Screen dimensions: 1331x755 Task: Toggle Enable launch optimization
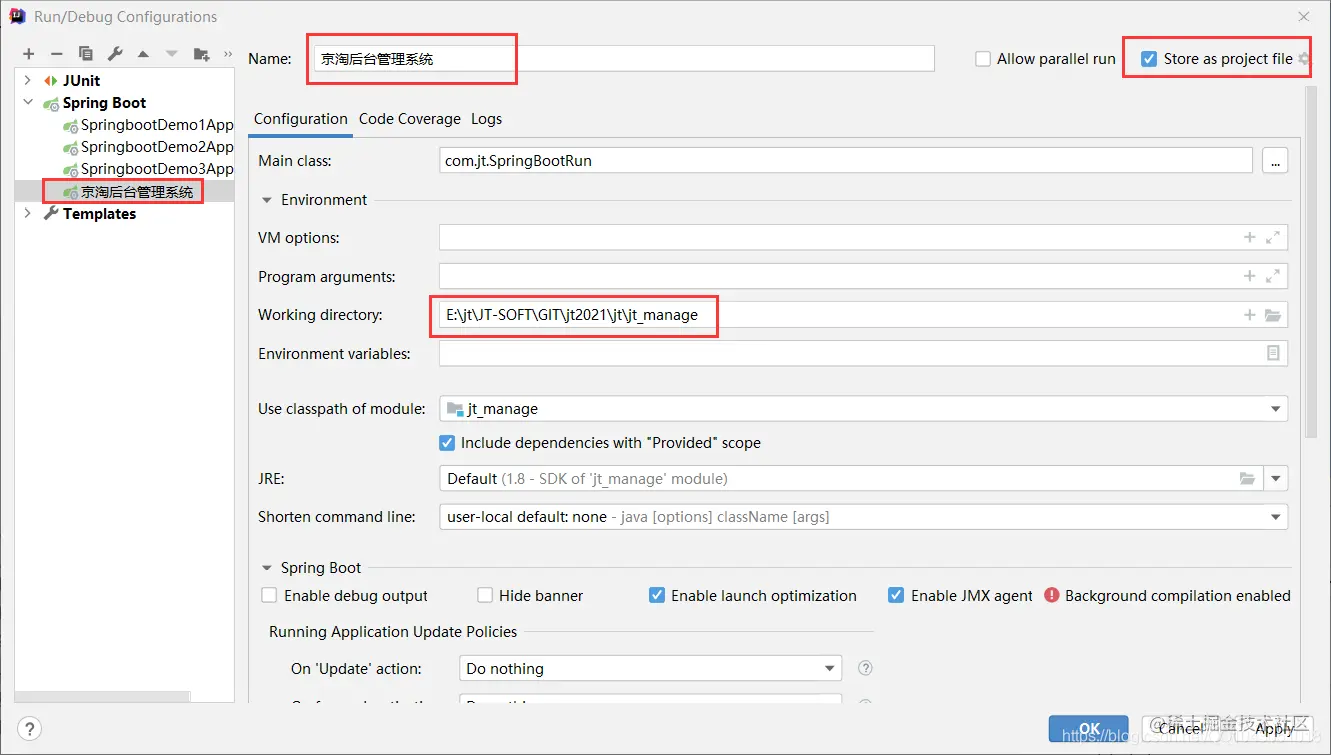(657, 595)
